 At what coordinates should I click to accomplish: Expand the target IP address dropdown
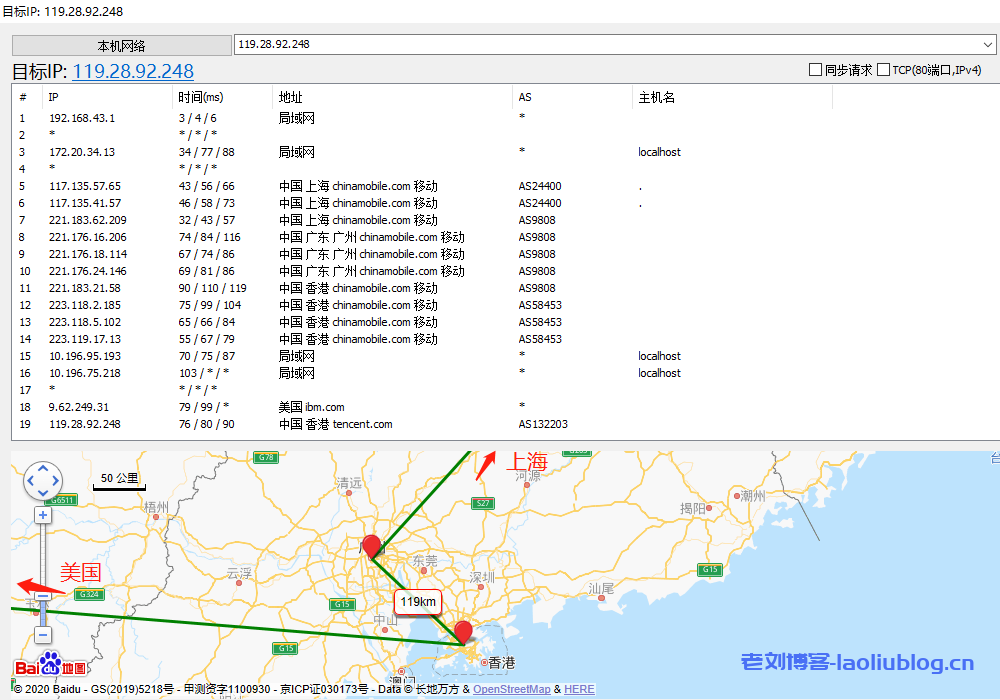[988, 45]
